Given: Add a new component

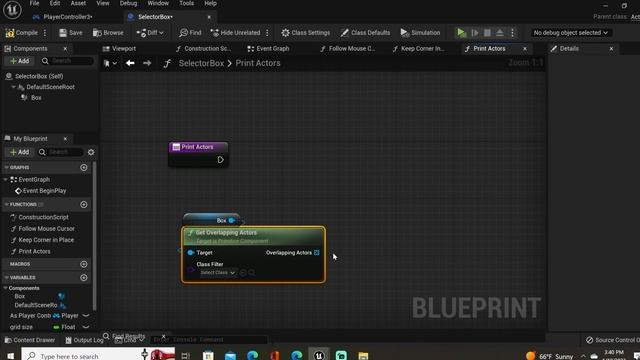Looking at the screenshot, I should point(20,61).
